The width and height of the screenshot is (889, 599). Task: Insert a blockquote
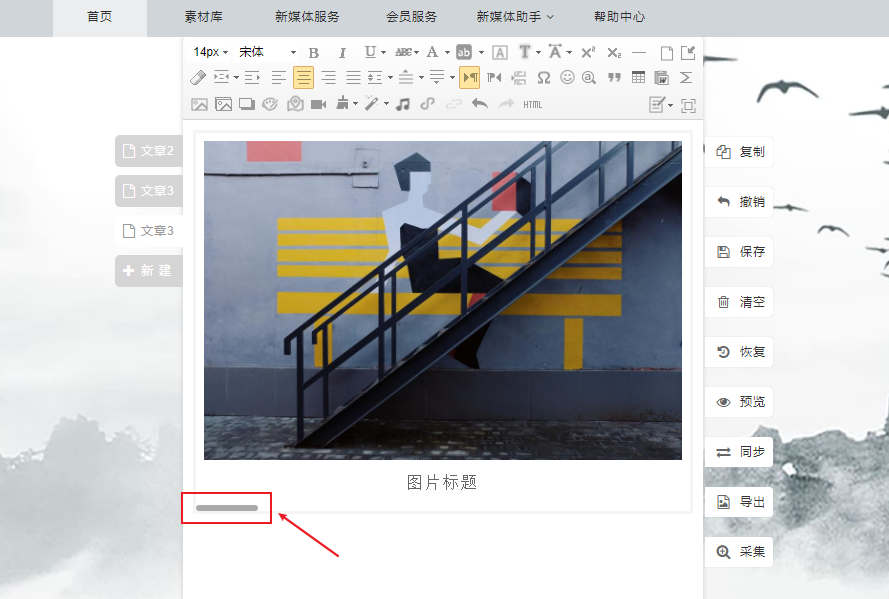[x=614, y=78]
